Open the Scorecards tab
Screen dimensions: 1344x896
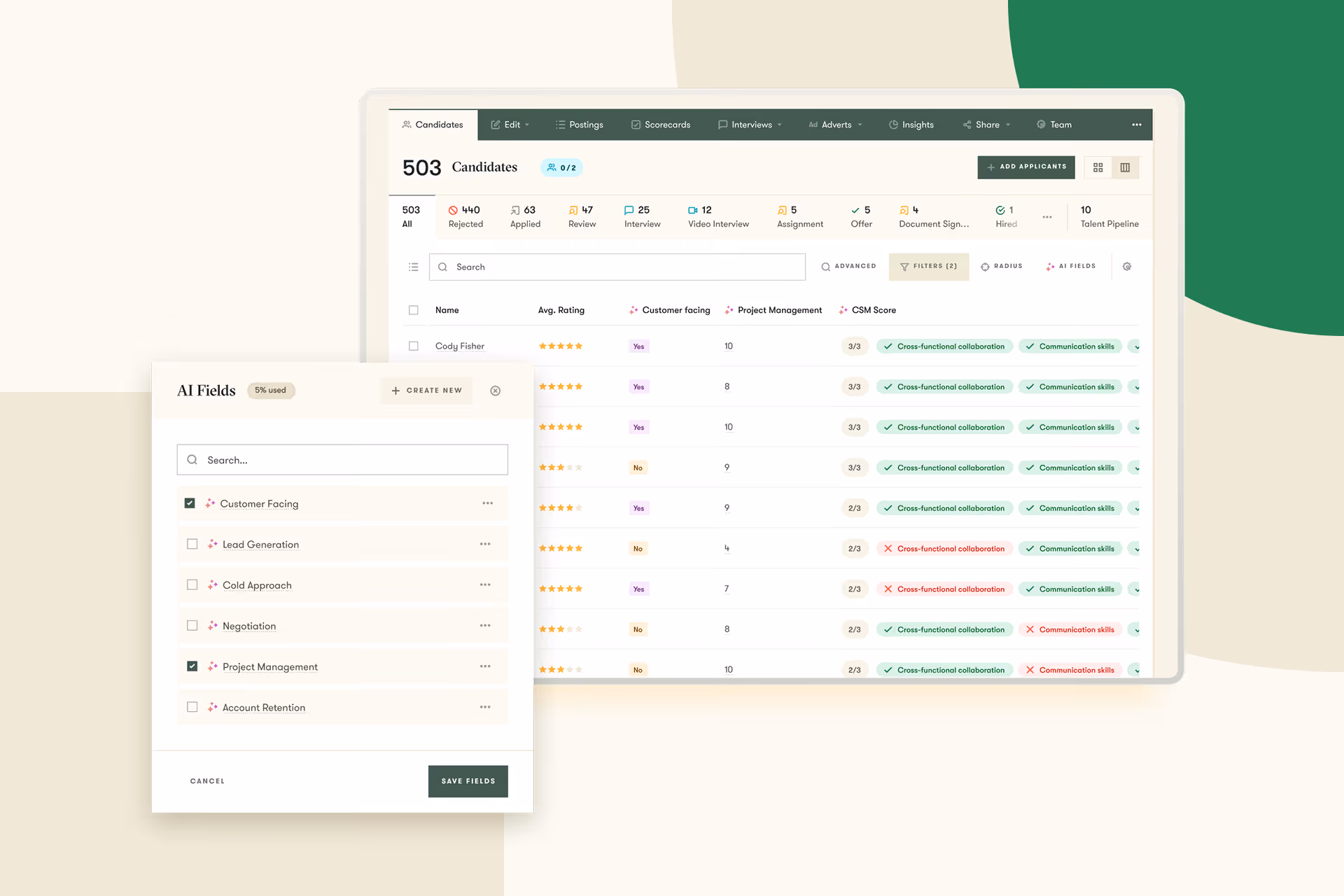tap(661, 125)
